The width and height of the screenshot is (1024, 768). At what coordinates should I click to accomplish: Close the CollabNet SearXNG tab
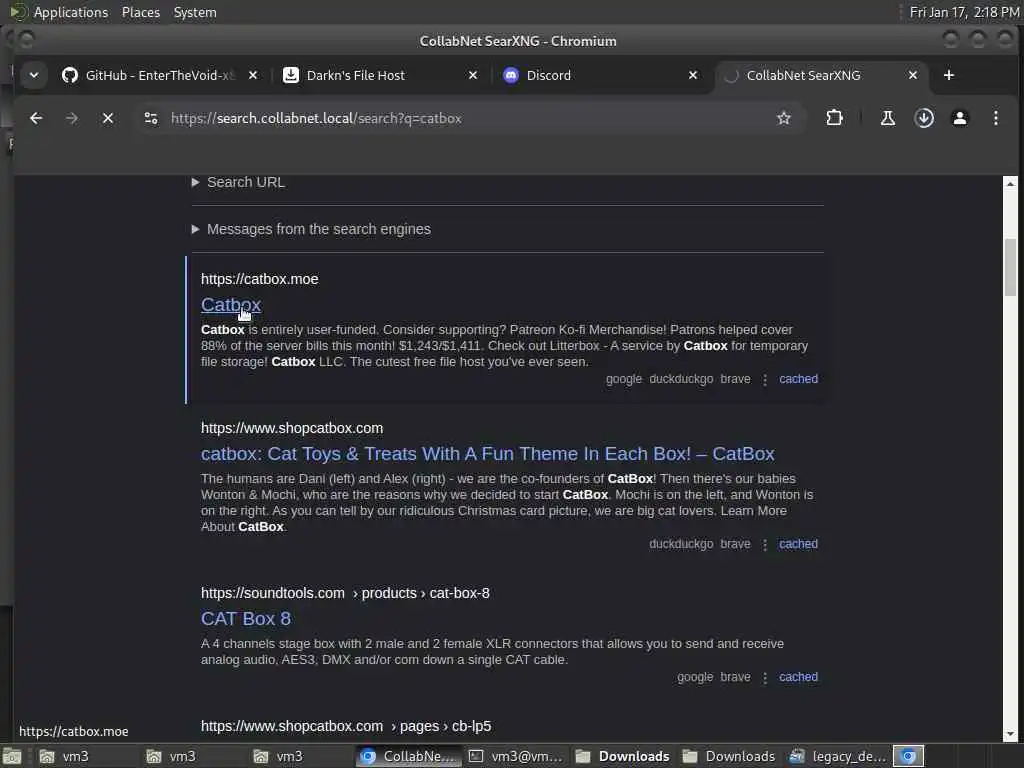[913, 75]
